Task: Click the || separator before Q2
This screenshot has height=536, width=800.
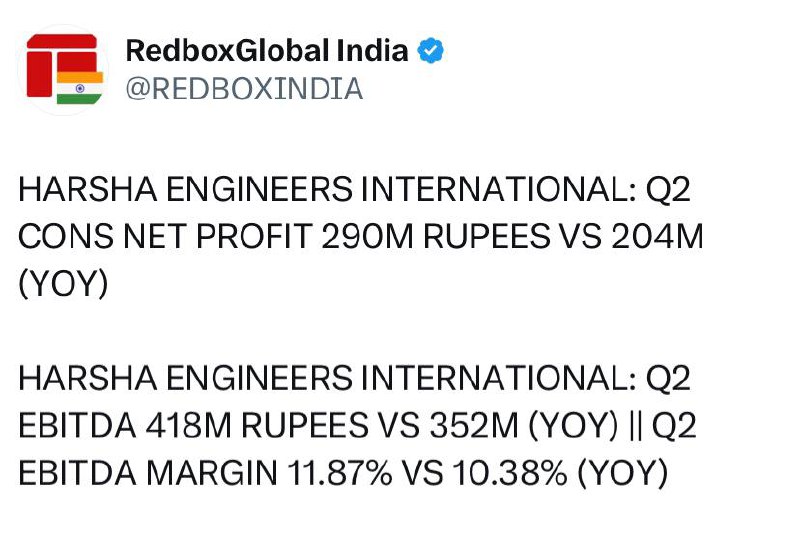Action: point(635,426)
